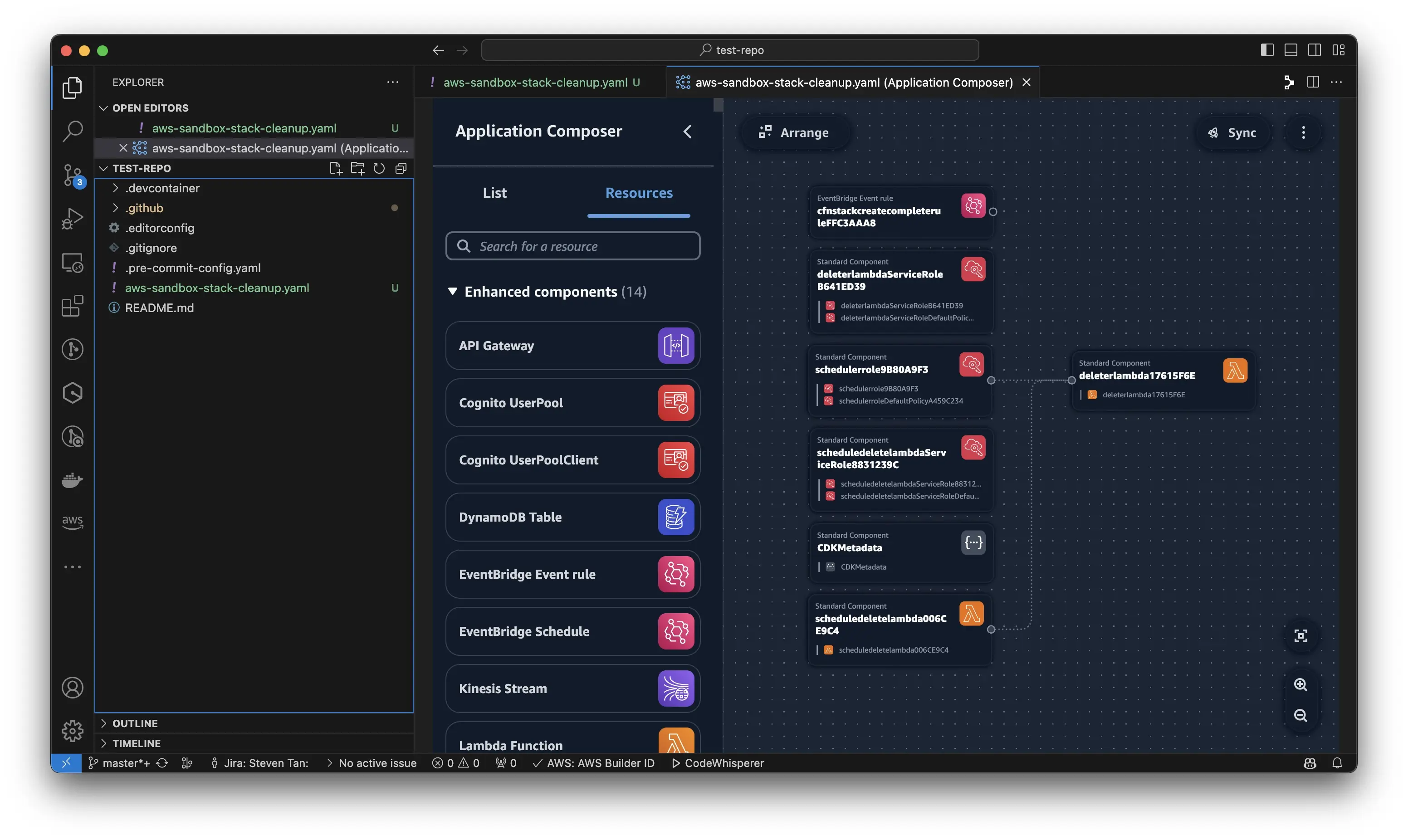This screenshot has height=840, width=1408.
Task: Open Run and Debug view
Action: (73, 219)
